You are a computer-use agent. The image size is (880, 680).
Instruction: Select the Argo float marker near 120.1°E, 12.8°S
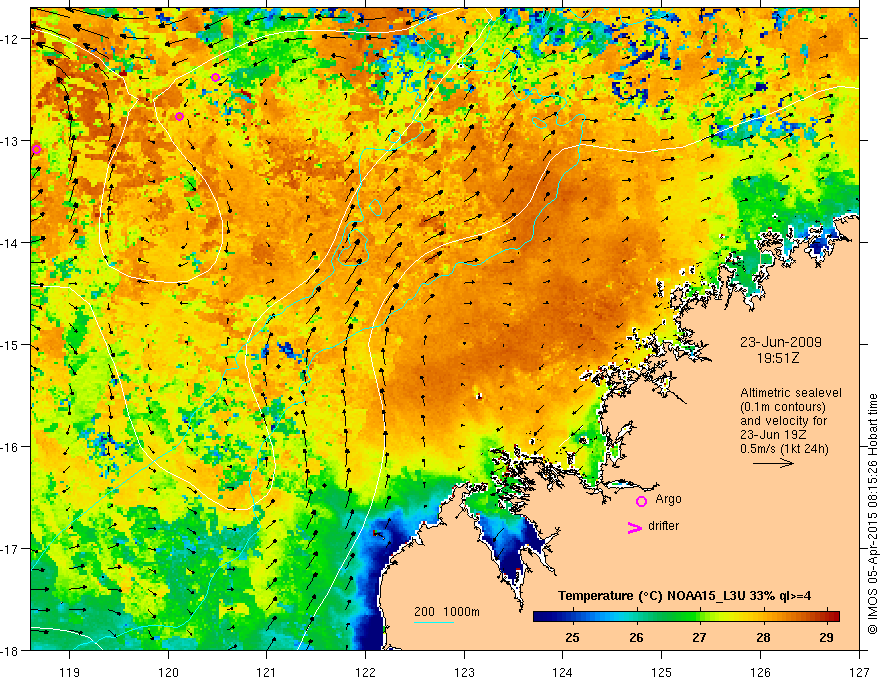179,116
